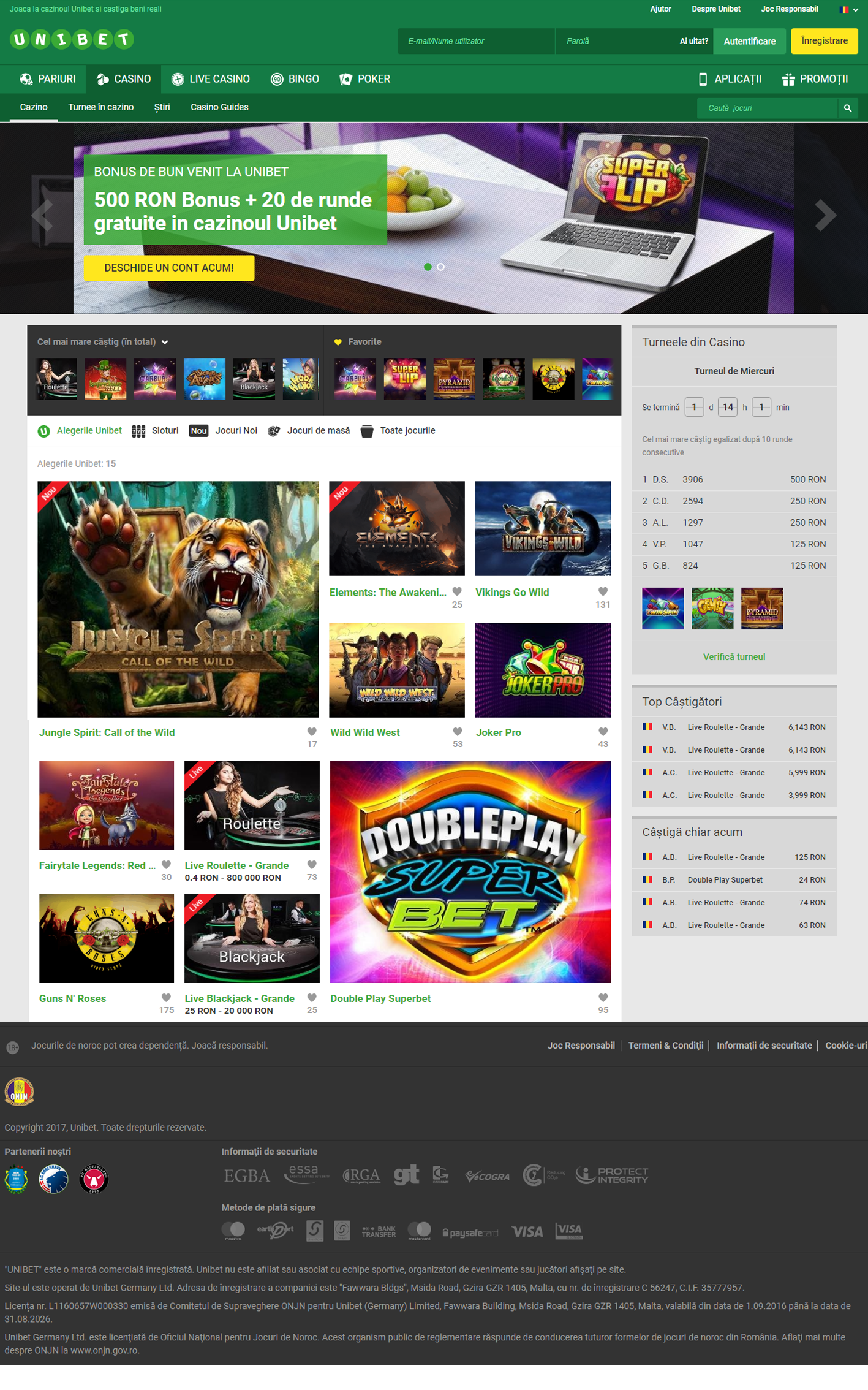The width and height of the screenshot is (868, 1390).
Task: Select the second banner carousel dot
Action: [440, 267]
